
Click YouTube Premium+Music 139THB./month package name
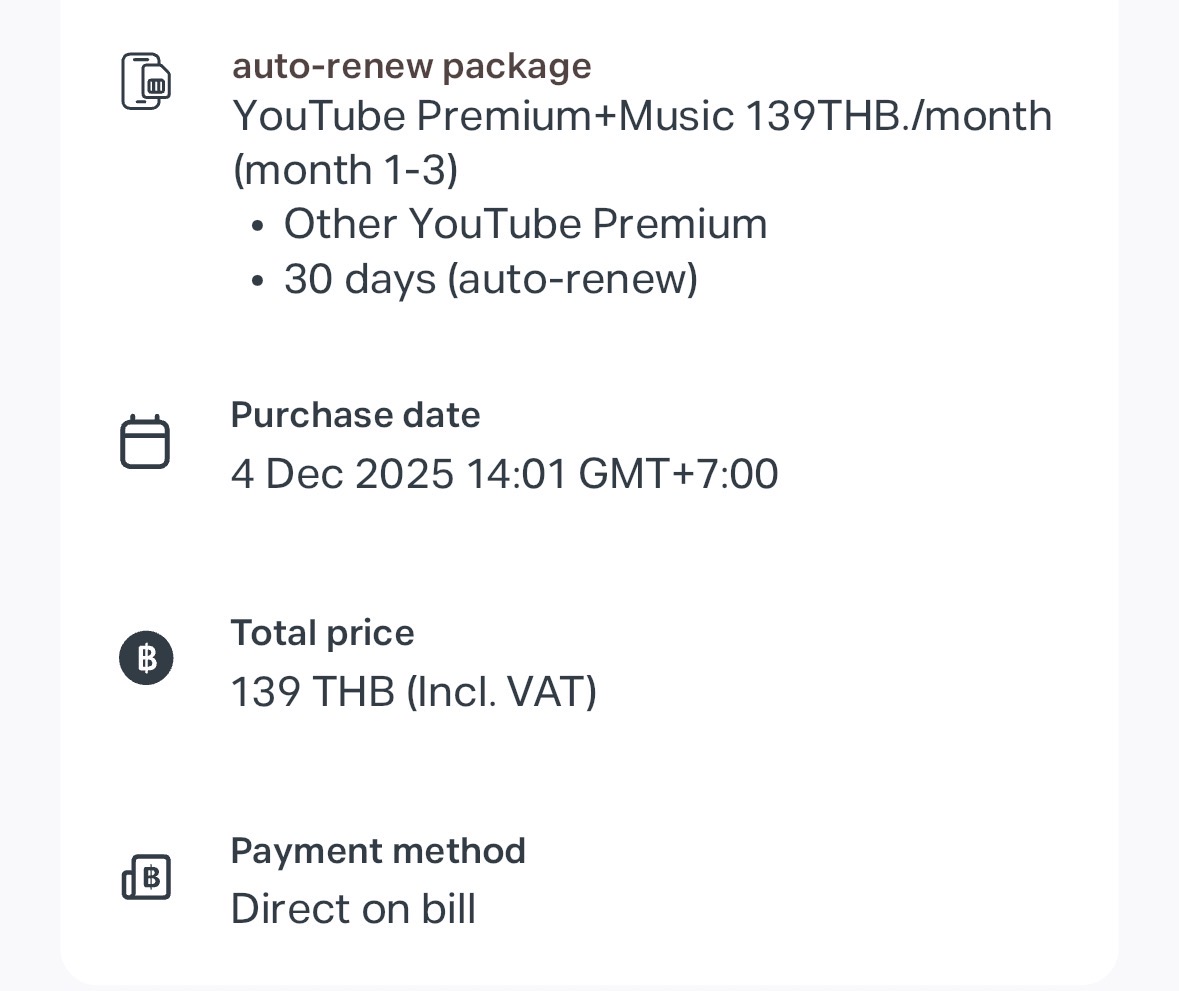pos(641,117)
